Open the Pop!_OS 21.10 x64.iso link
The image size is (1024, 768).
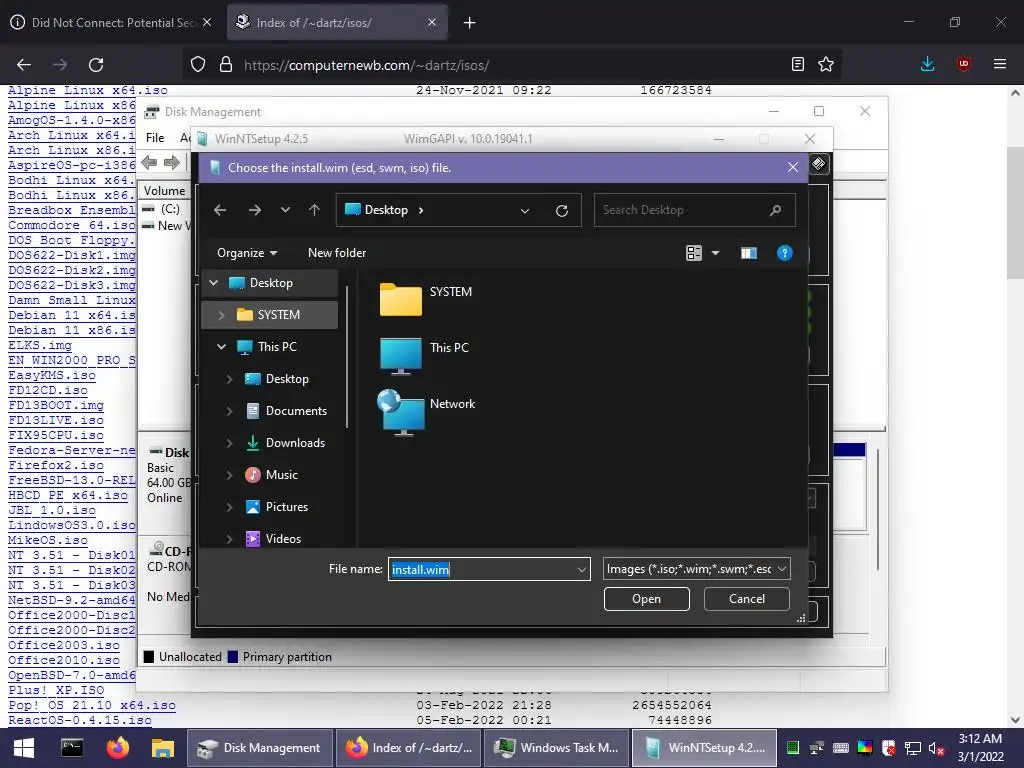[91, 705]
